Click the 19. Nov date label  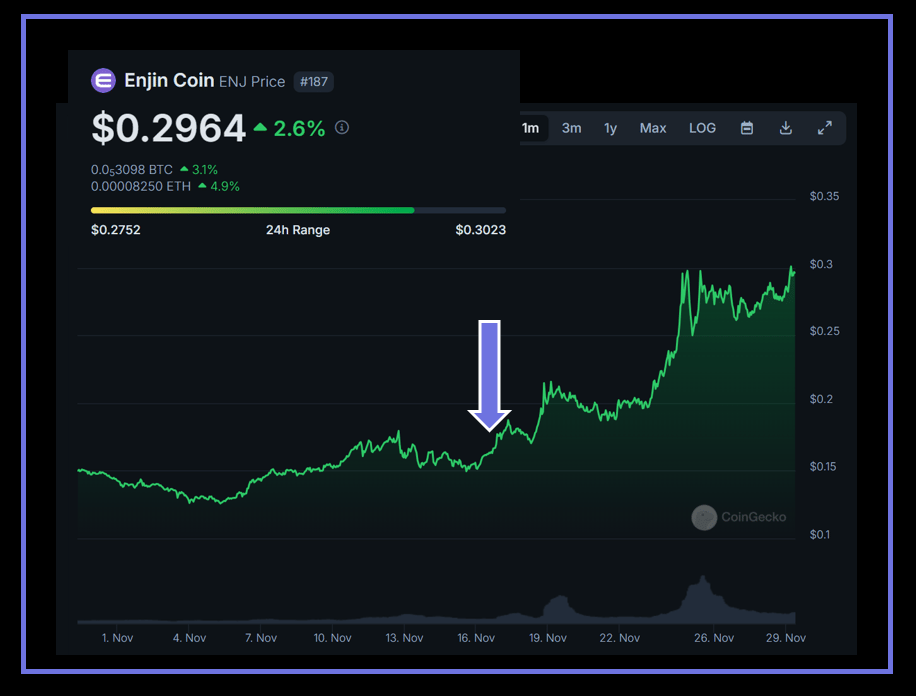[x=548, y=638]
